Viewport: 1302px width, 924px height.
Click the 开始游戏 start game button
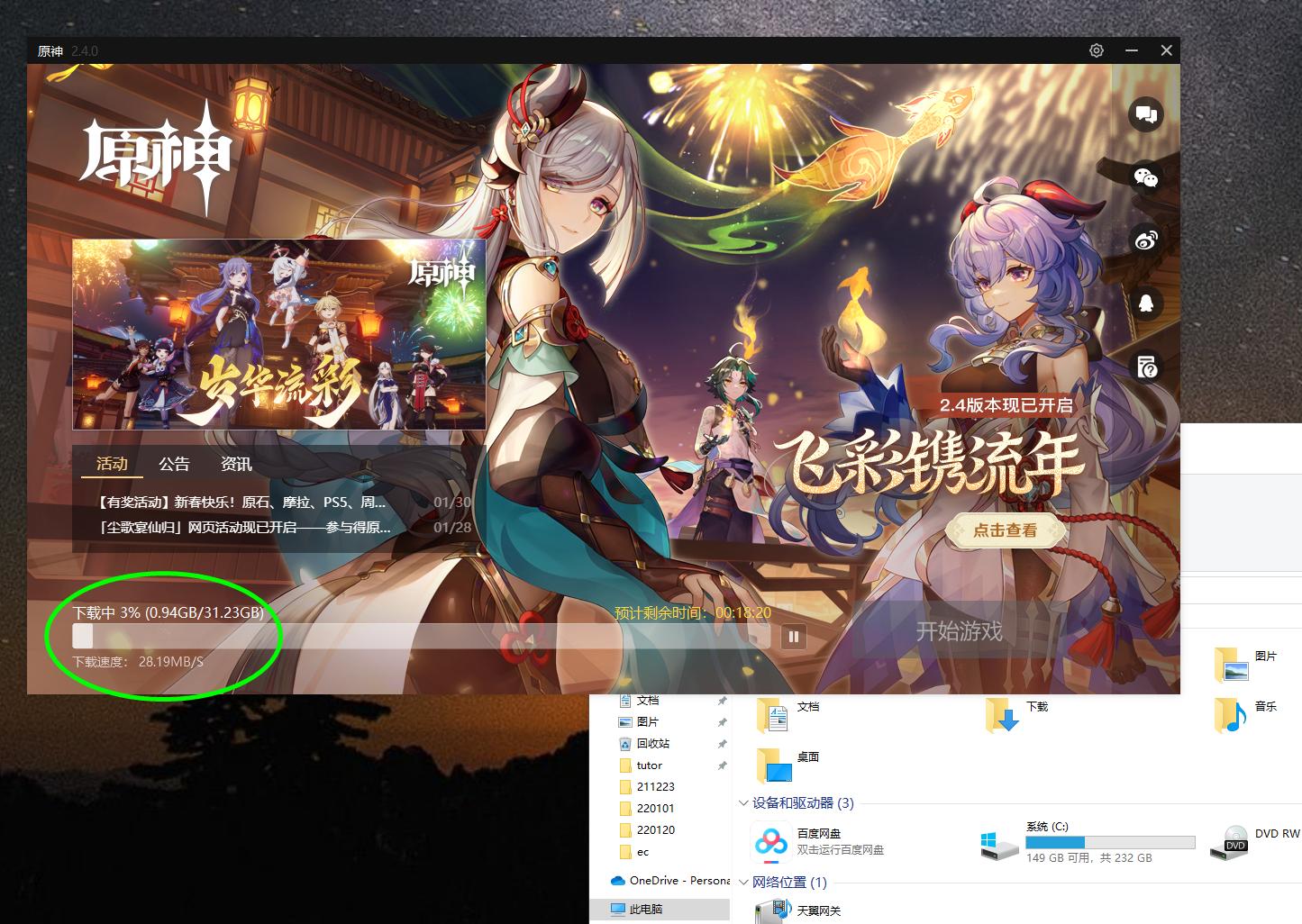pyautogui.click(x=959, y=631)
